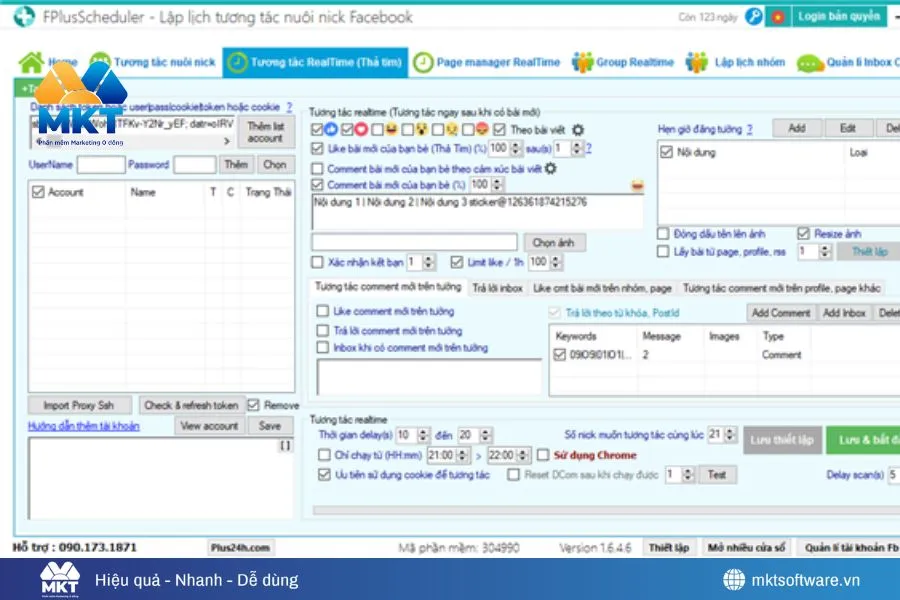900x600 pixels.
Task: Check Like comment mới trên tường
Action: 323,311
